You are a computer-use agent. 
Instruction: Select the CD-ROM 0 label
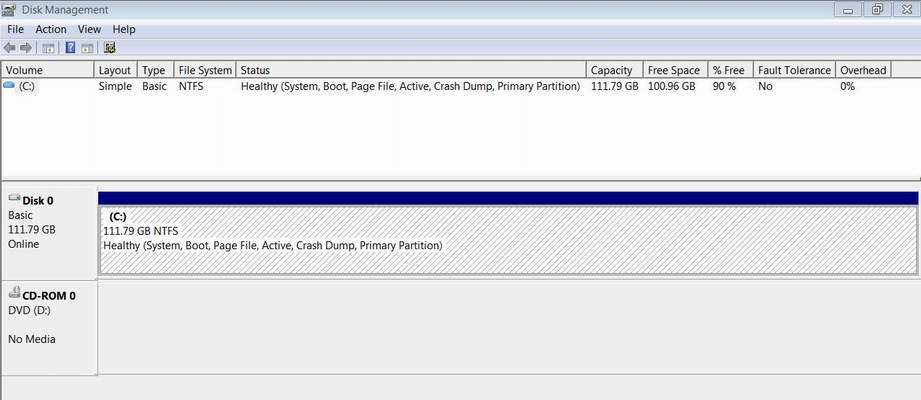[49, 295]
